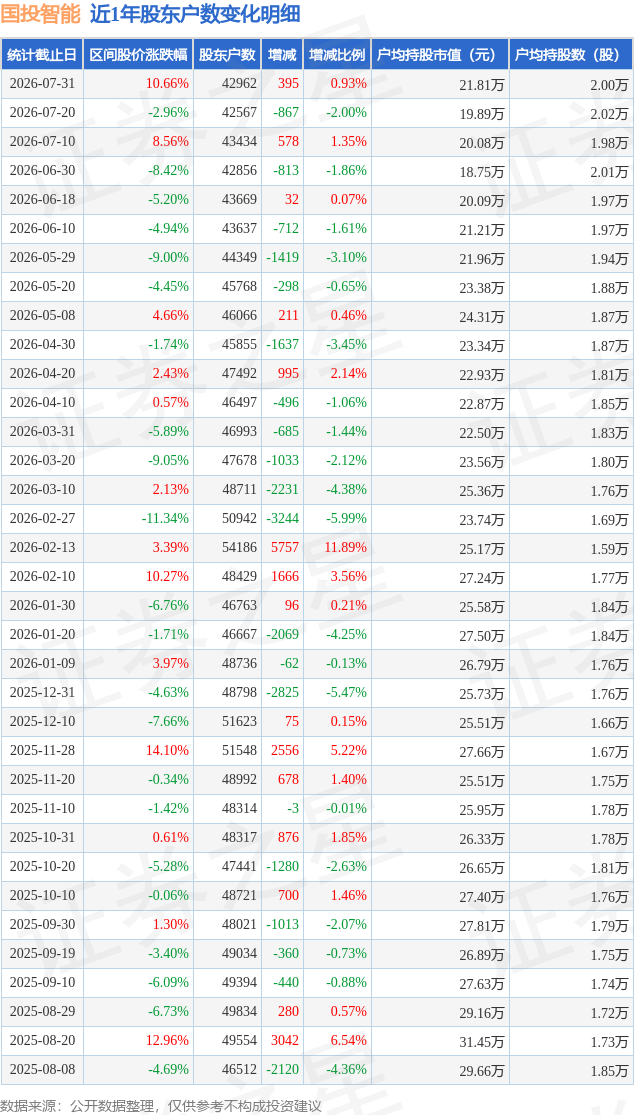Select the 2026-02-13 date row
The height and width of the screenshot is (1115, 634).
tap(317, 548)
